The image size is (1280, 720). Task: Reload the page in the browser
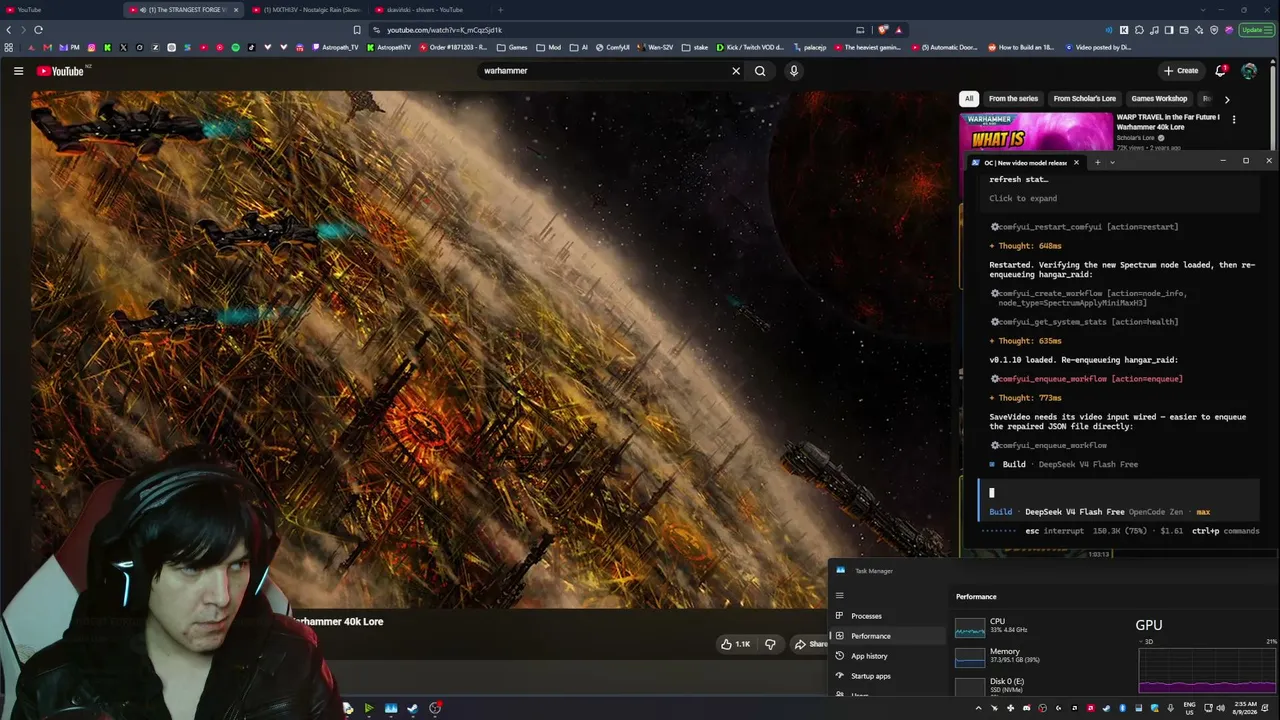coord(38,30)
